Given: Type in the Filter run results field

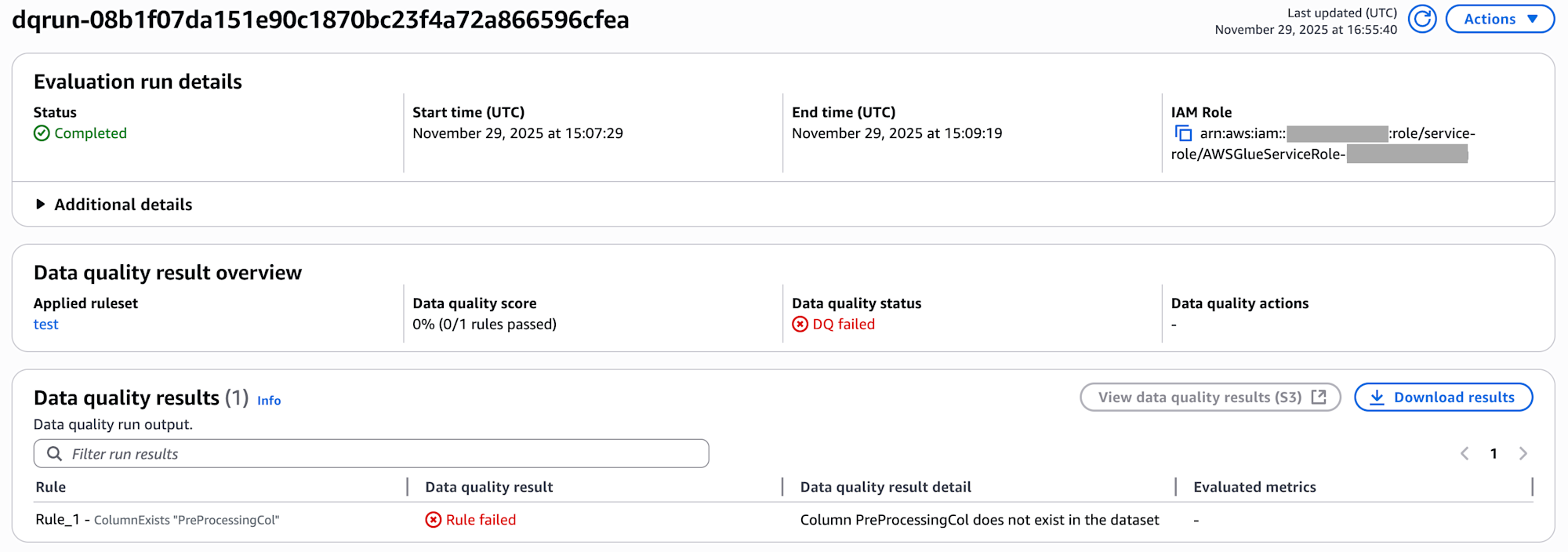Looking at the screenshot, I should (384, 454).
